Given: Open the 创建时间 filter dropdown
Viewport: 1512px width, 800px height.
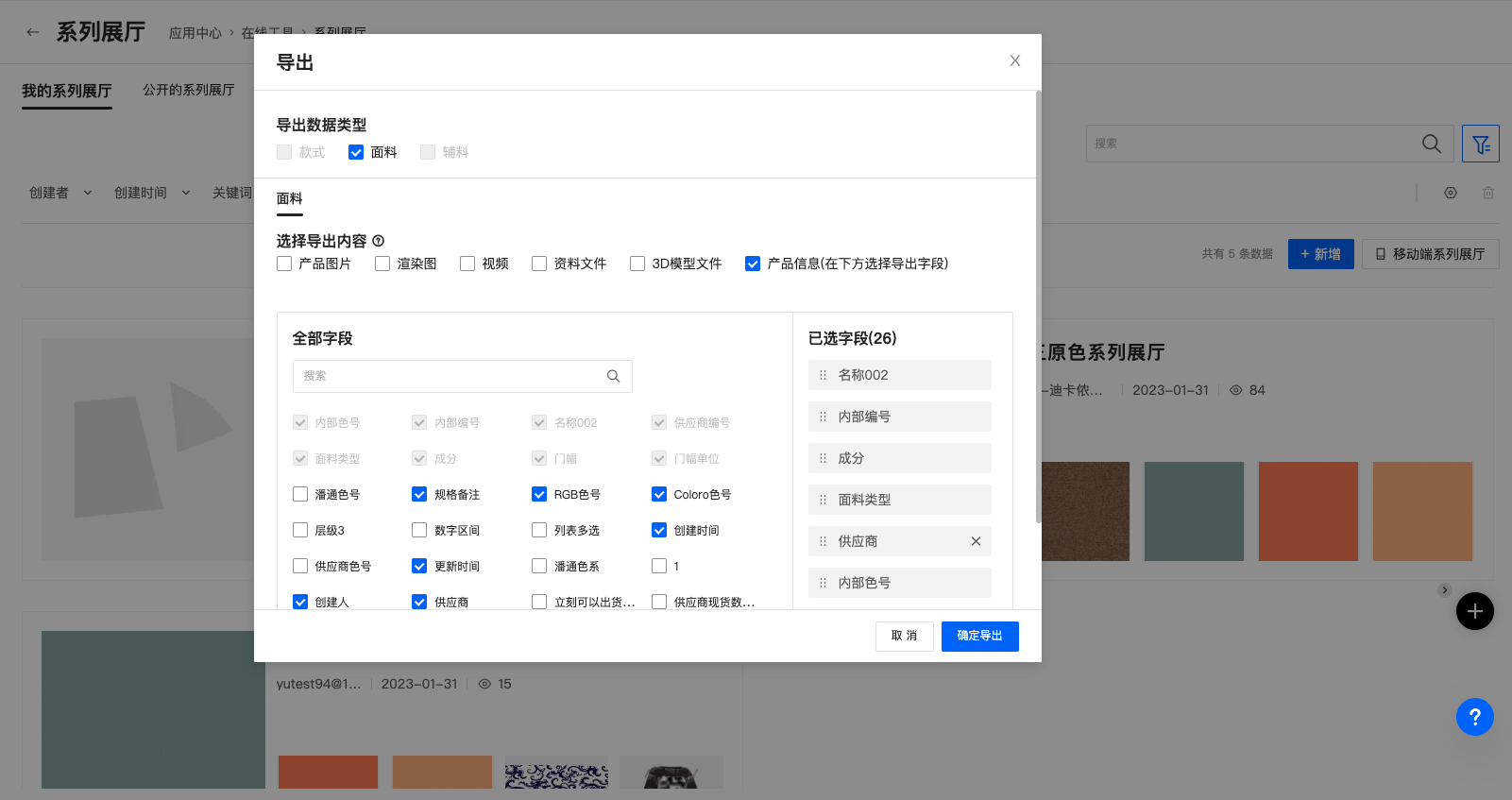Looking at the screenshot, I should click(151, 193).
